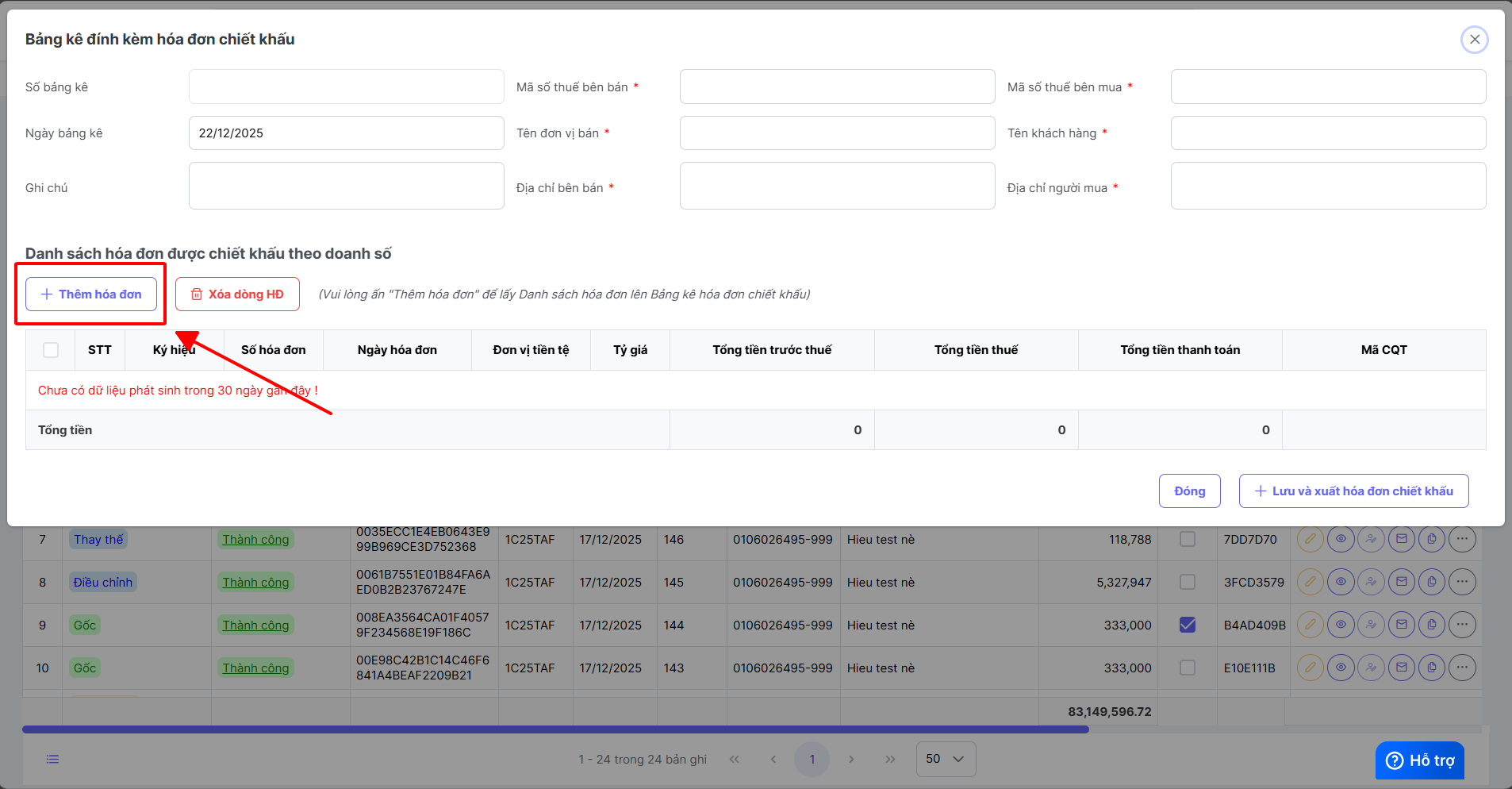1512x789 pixels.
Task: Go to next page with right chevron
Action: [851, 760]
